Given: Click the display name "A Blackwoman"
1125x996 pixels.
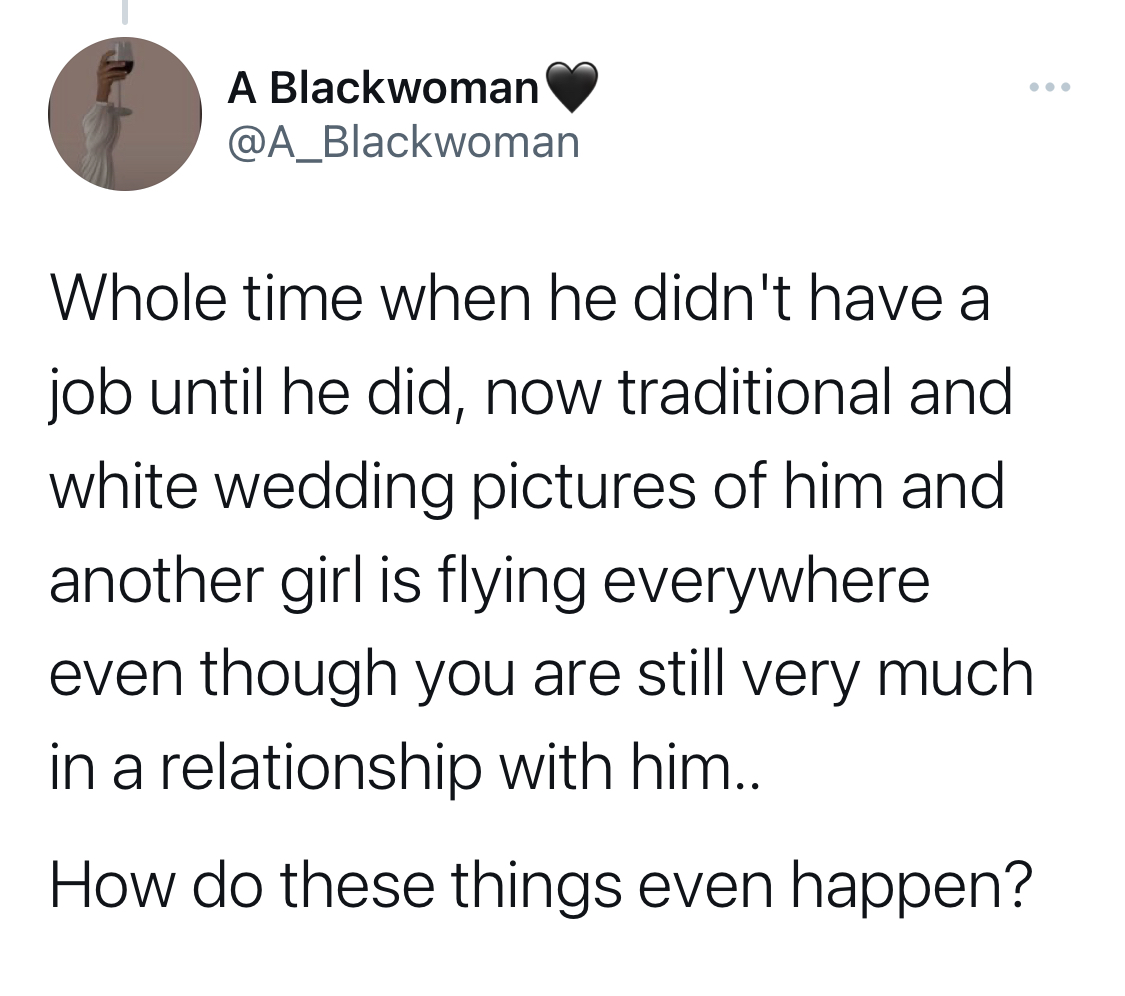Looking at the screenshot, I should click(383, 88).
